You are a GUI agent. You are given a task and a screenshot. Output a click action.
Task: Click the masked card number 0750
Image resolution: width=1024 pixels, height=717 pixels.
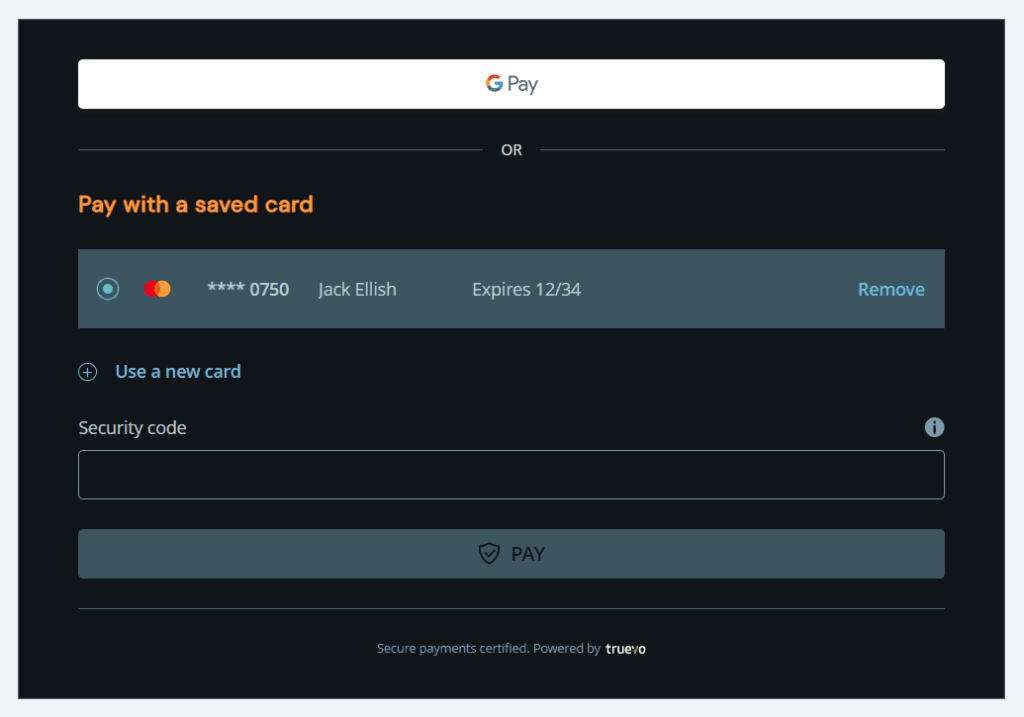(x=248, y=289)
